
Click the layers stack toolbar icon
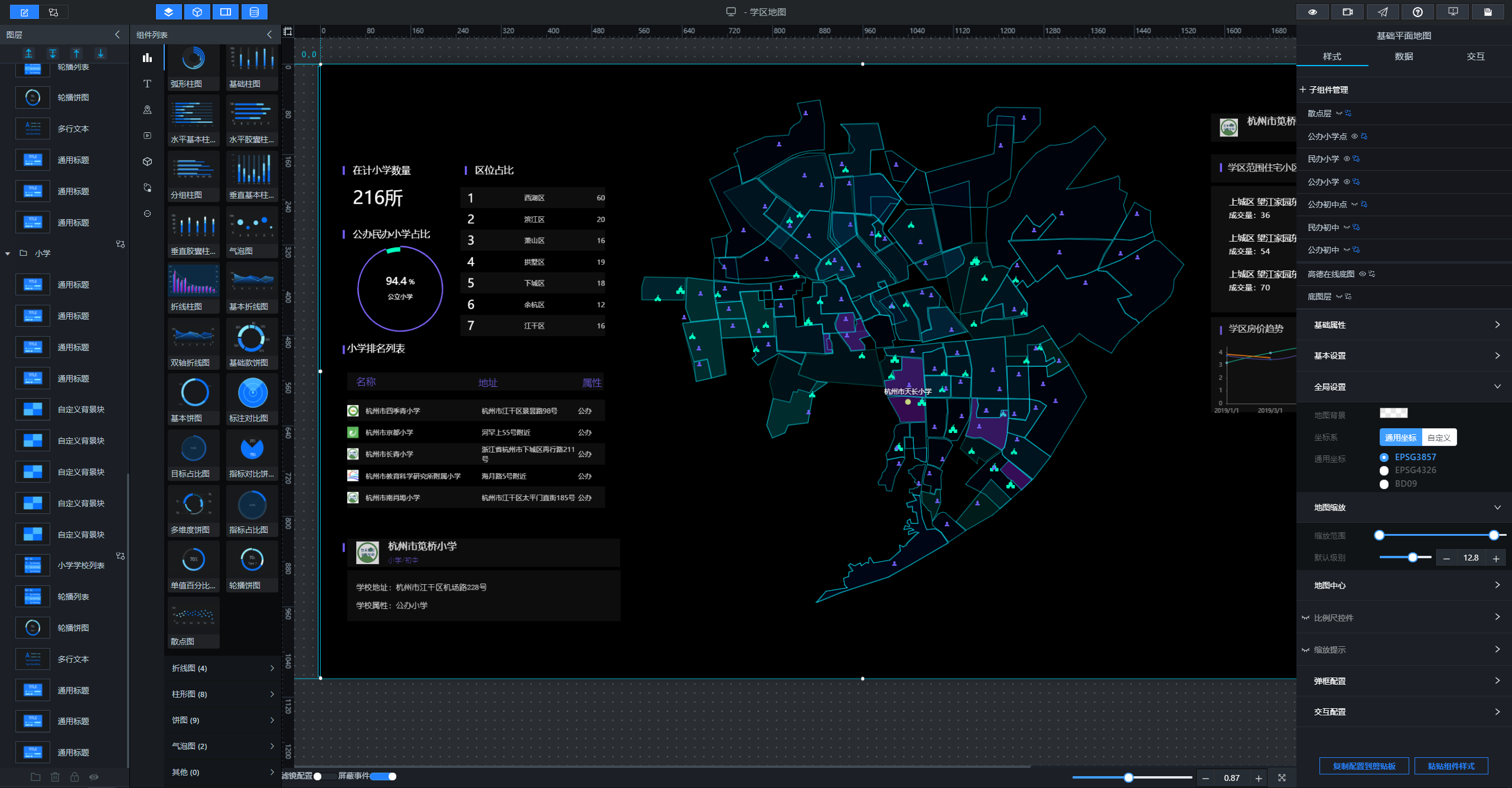[x=168, y=12]
